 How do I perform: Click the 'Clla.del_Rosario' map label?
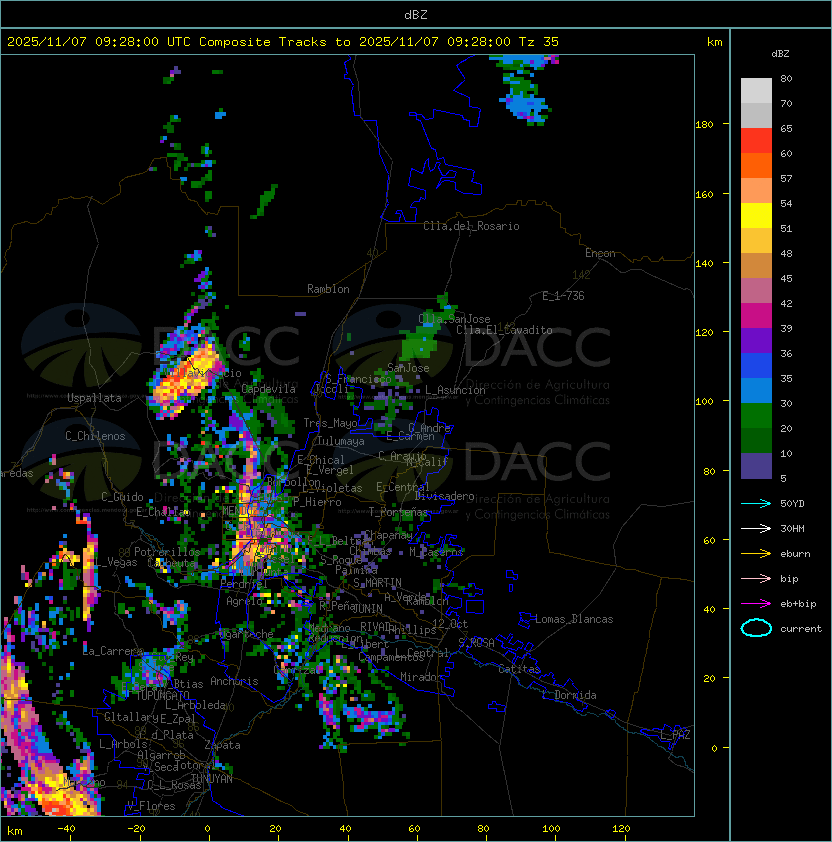(x=471, y=226)
